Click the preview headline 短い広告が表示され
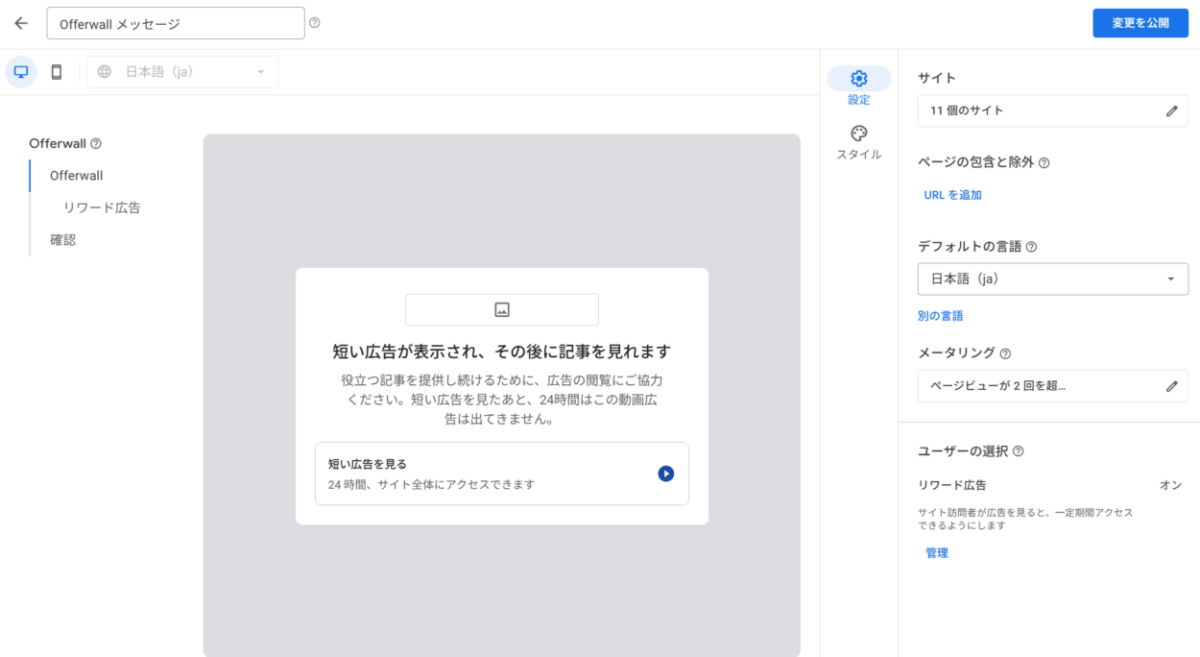 point(502,352)
